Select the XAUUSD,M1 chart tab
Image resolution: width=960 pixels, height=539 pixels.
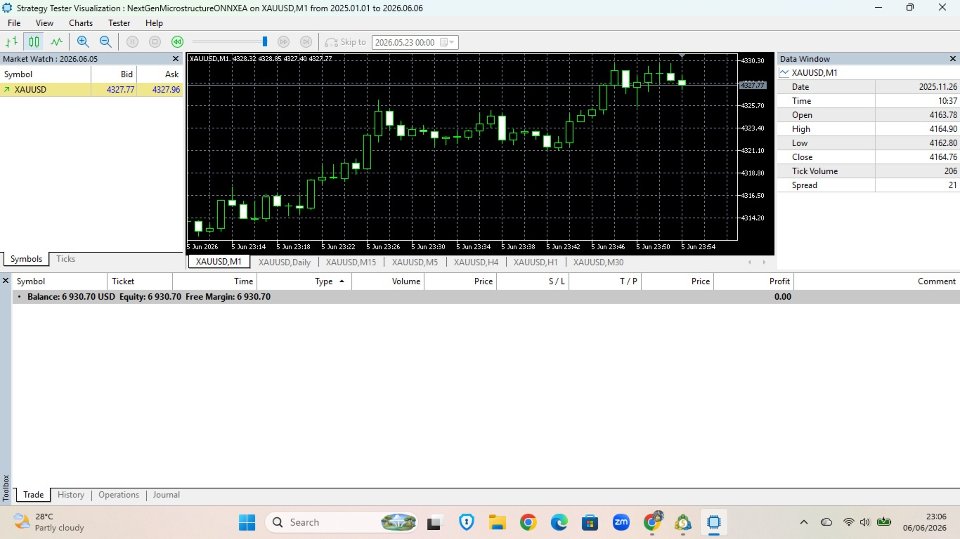click(x=219, y=262)
